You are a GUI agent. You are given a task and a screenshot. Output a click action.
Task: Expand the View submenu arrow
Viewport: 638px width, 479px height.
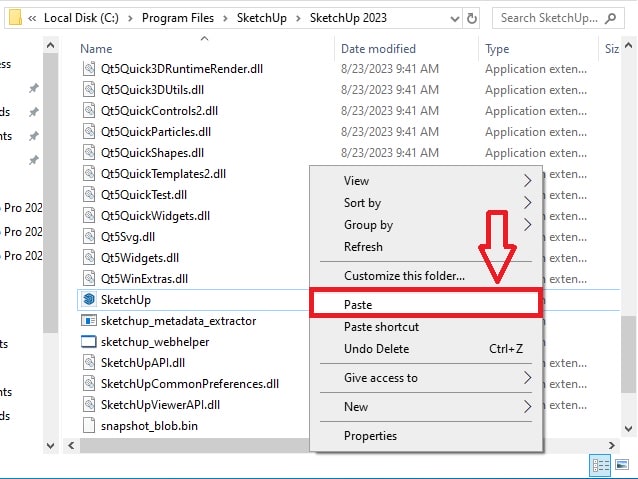(527, 180)
